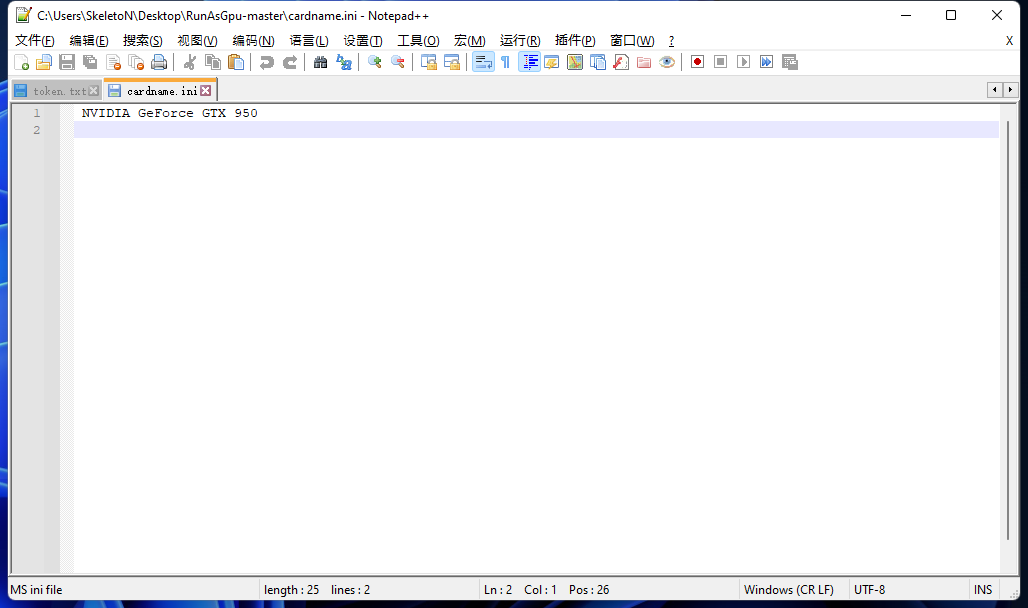Open the 视图(V) menu
Screen dimensions: 1028x608
click(x=197, y=41)
